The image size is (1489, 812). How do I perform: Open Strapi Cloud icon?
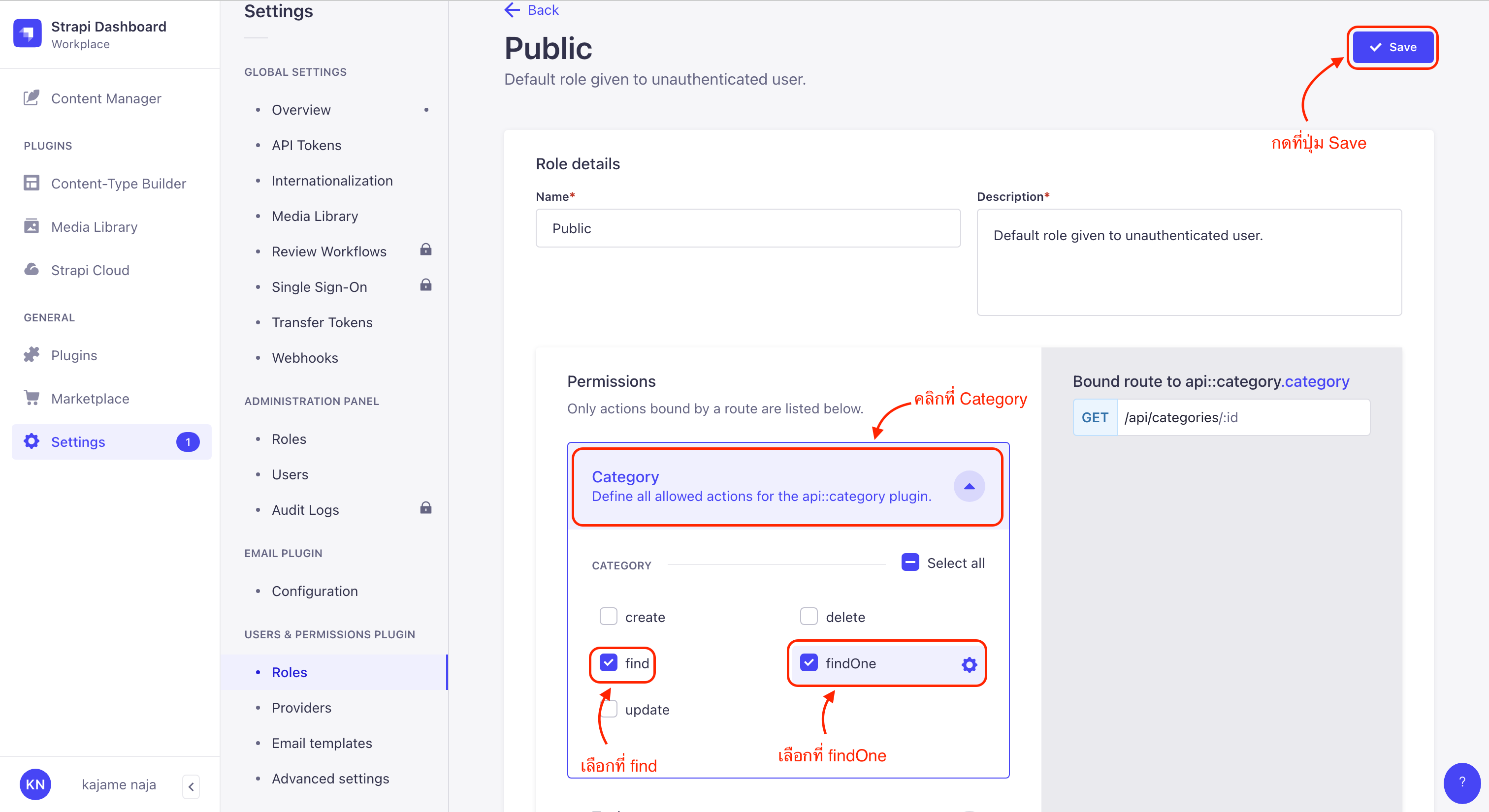coord(31,269)
